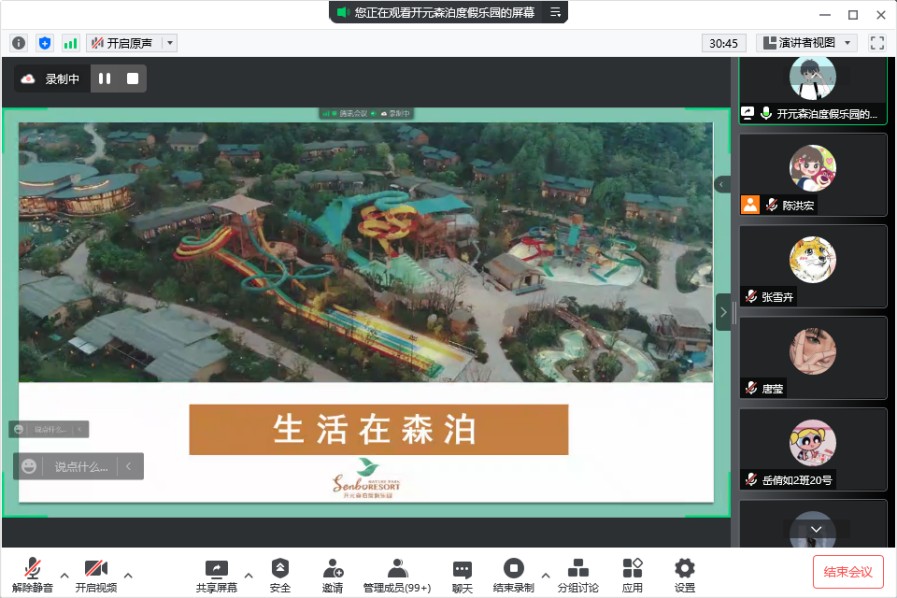Expand arrow next to 共享屏幕

pyautogui.click(x=248, y=575)
